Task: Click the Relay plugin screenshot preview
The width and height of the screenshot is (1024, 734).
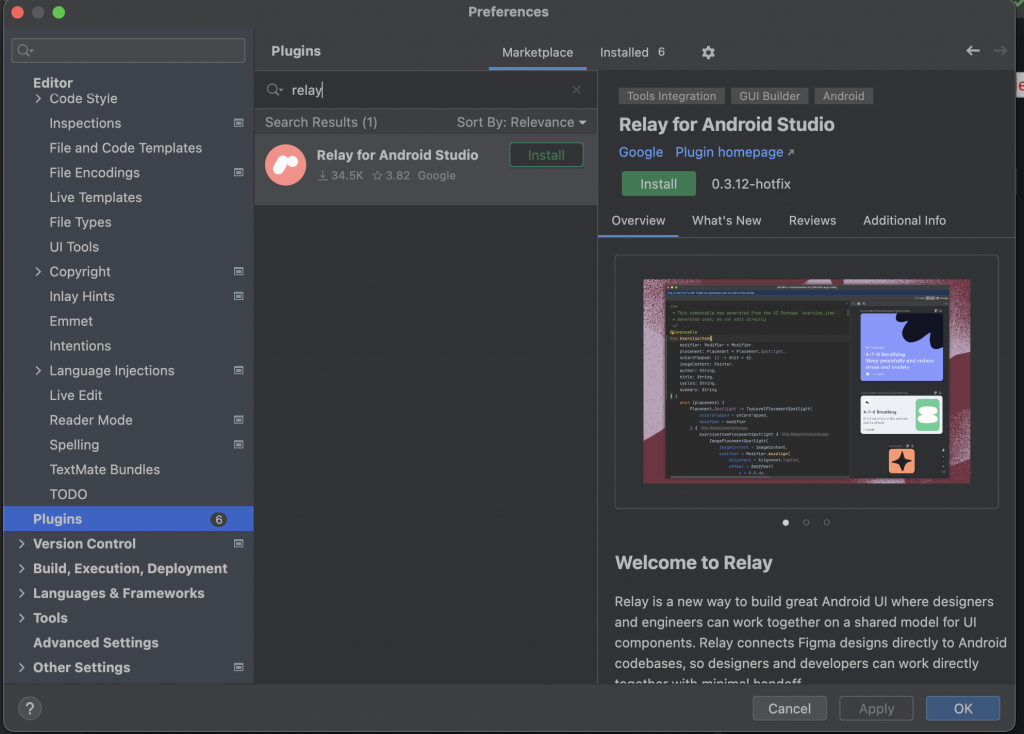Action: tap(807, 381)
